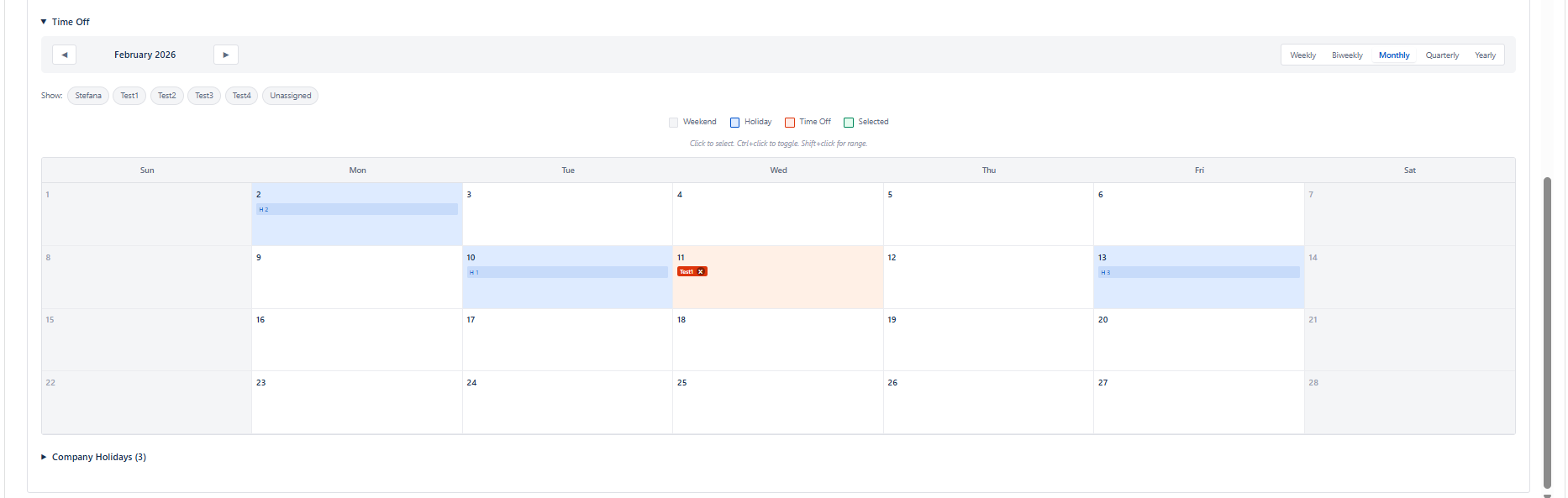The image size is (1568, 498).
Task: Select day 9 in the calendar
Action: 357,277
